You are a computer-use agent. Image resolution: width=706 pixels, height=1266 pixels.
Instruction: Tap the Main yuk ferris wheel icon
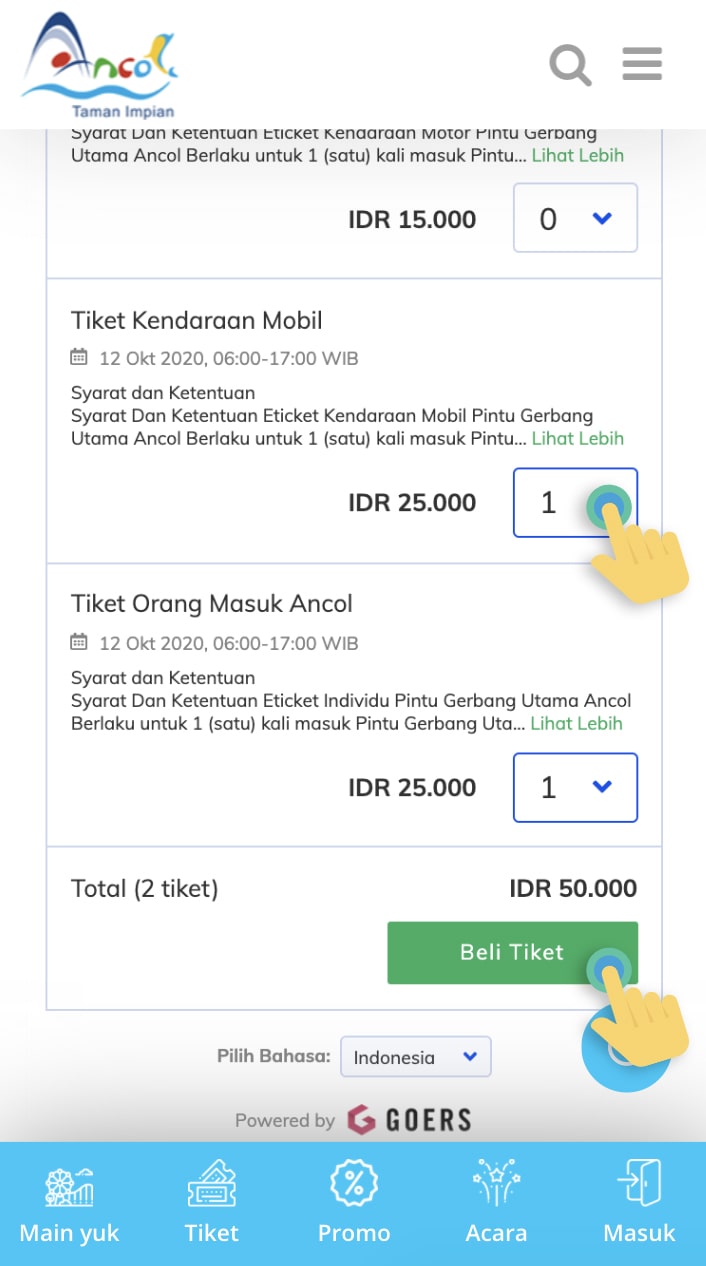pyautogui.click(x=69, y=1186)
